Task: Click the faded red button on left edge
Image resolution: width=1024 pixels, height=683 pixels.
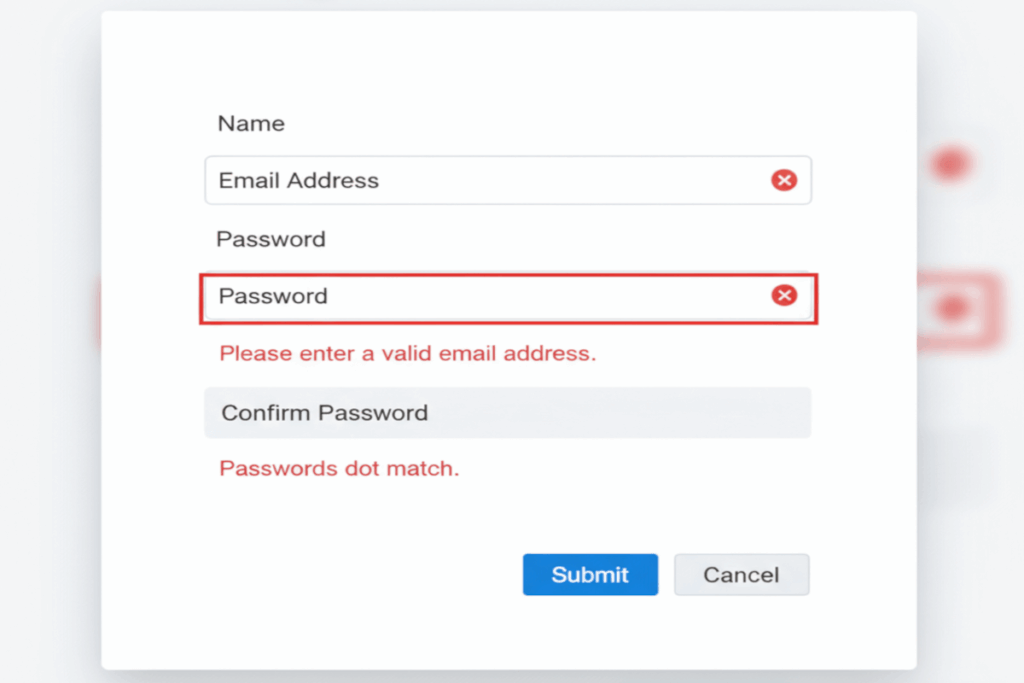Action: tap(96, 311)
